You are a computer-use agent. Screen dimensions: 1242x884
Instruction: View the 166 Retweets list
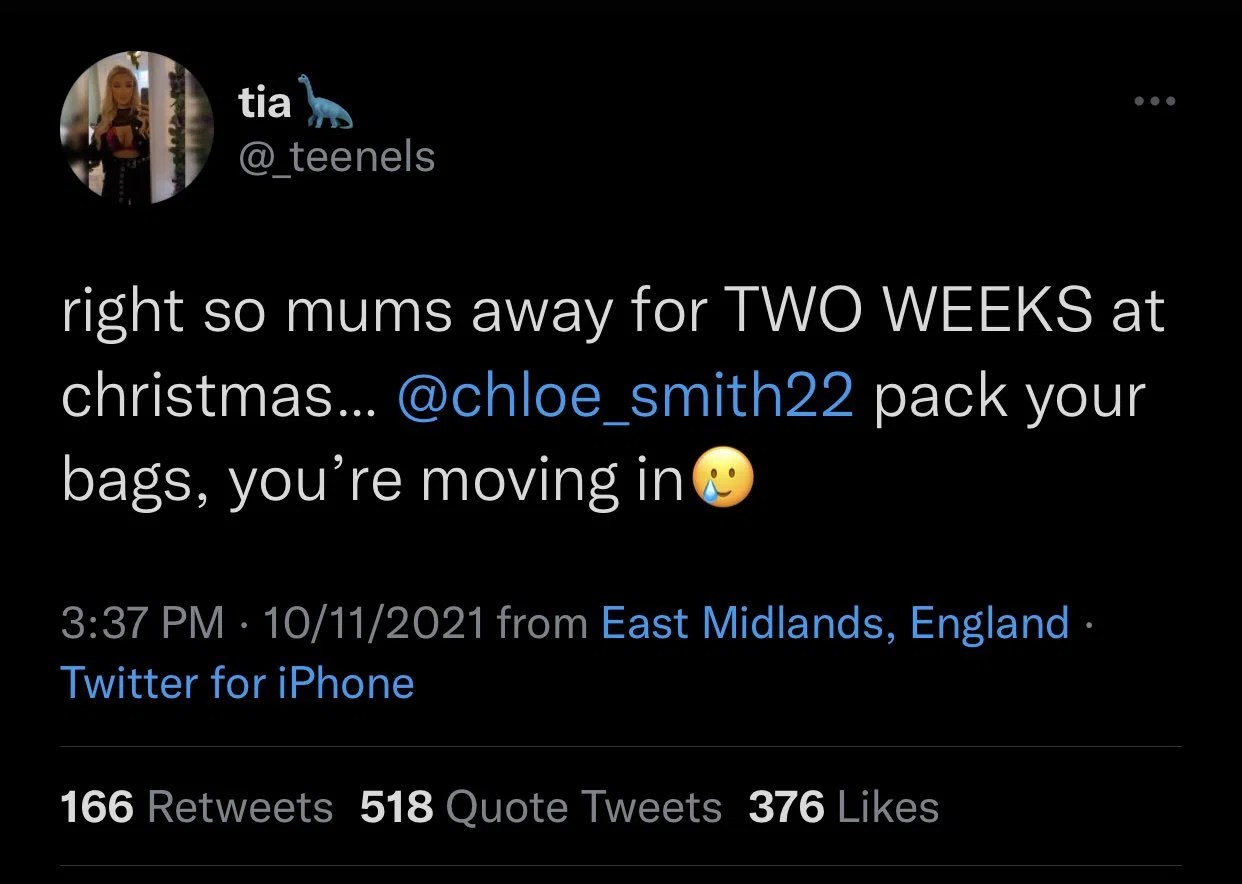coord(197,807)
